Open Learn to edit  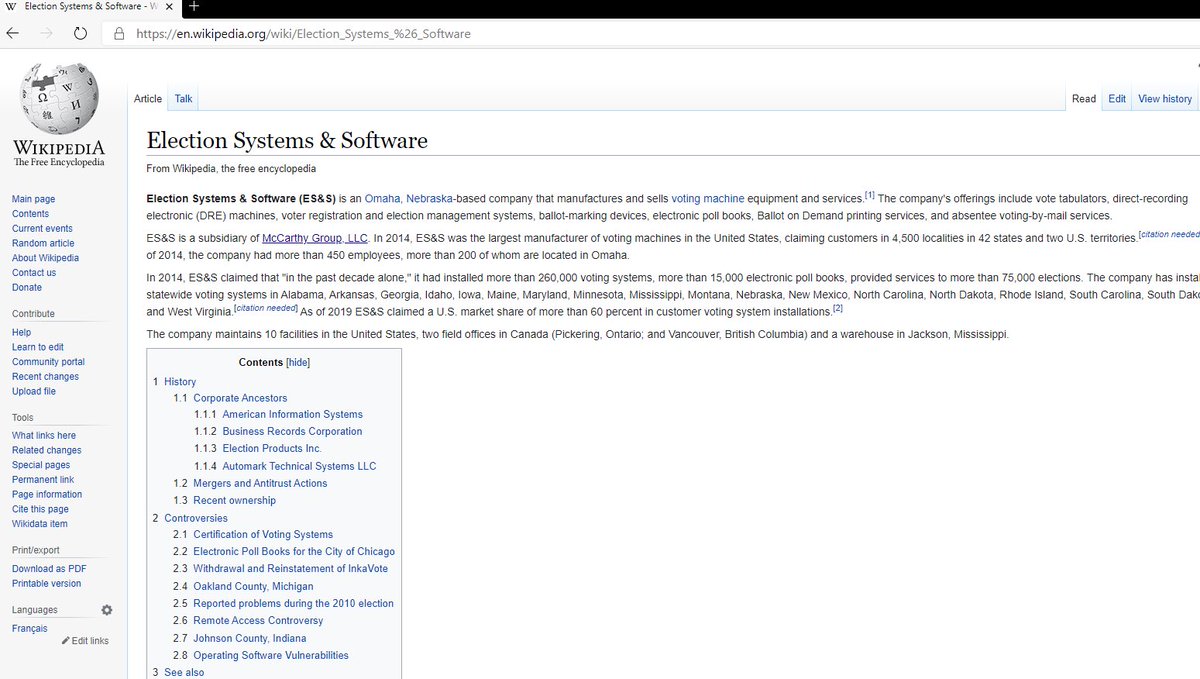[x=38, y=347]
